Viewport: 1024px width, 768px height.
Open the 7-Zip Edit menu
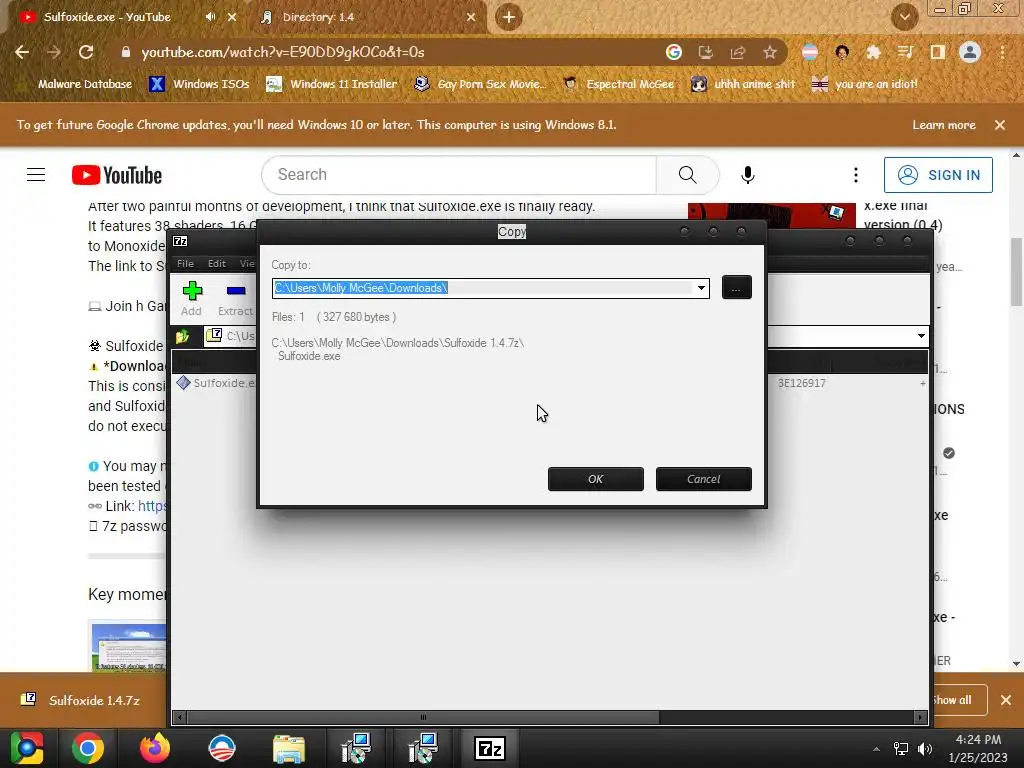tap(217, 263)
